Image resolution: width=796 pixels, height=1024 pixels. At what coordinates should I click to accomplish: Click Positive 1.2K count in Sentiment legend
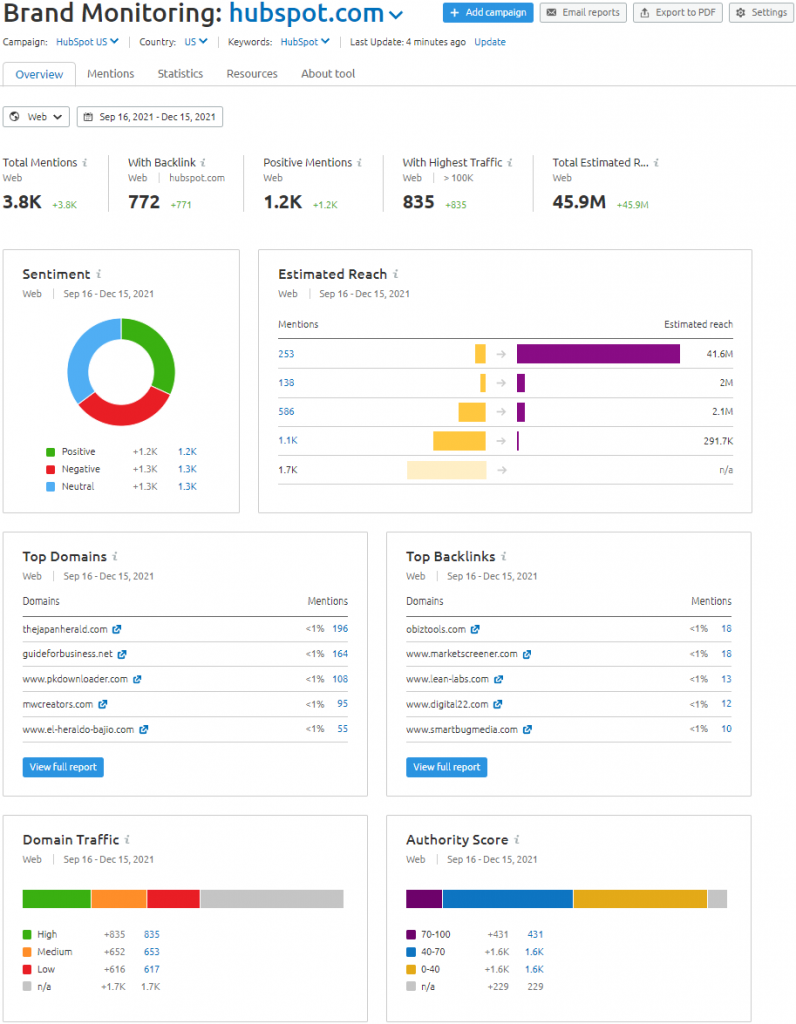pyautogui.click(x=187, y=452)
